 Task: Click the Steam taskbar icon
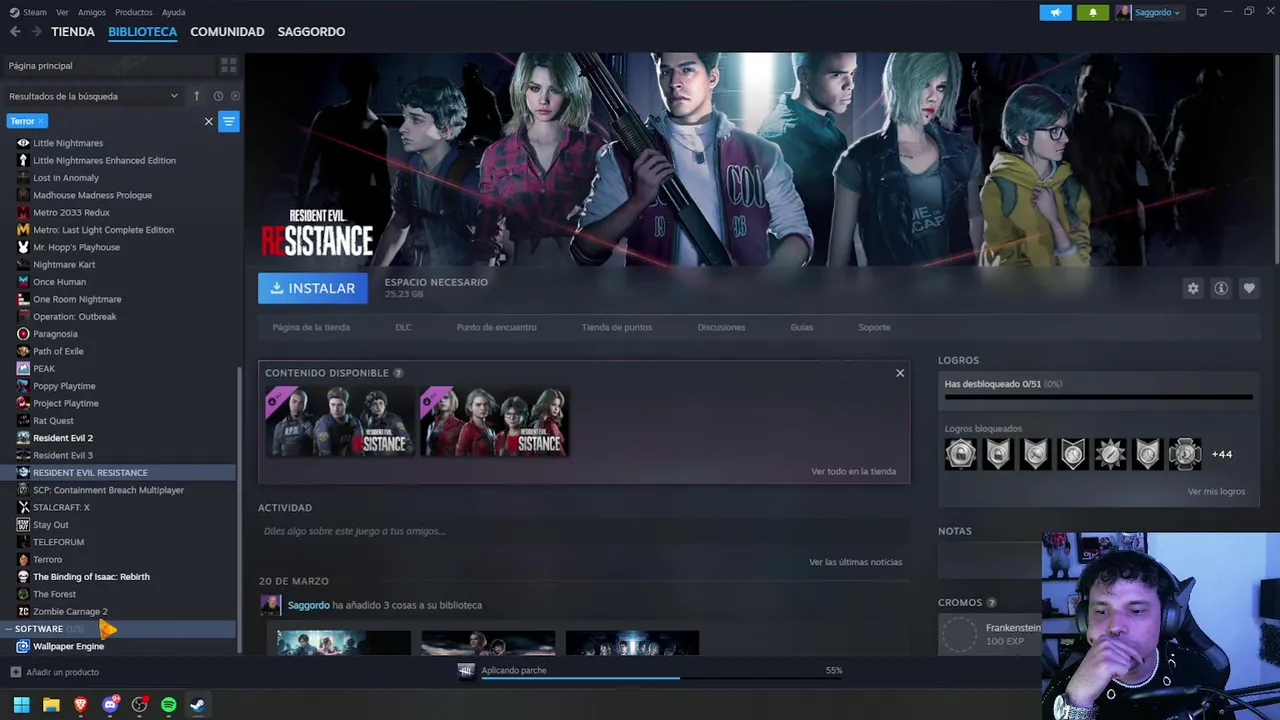point(198,705)
